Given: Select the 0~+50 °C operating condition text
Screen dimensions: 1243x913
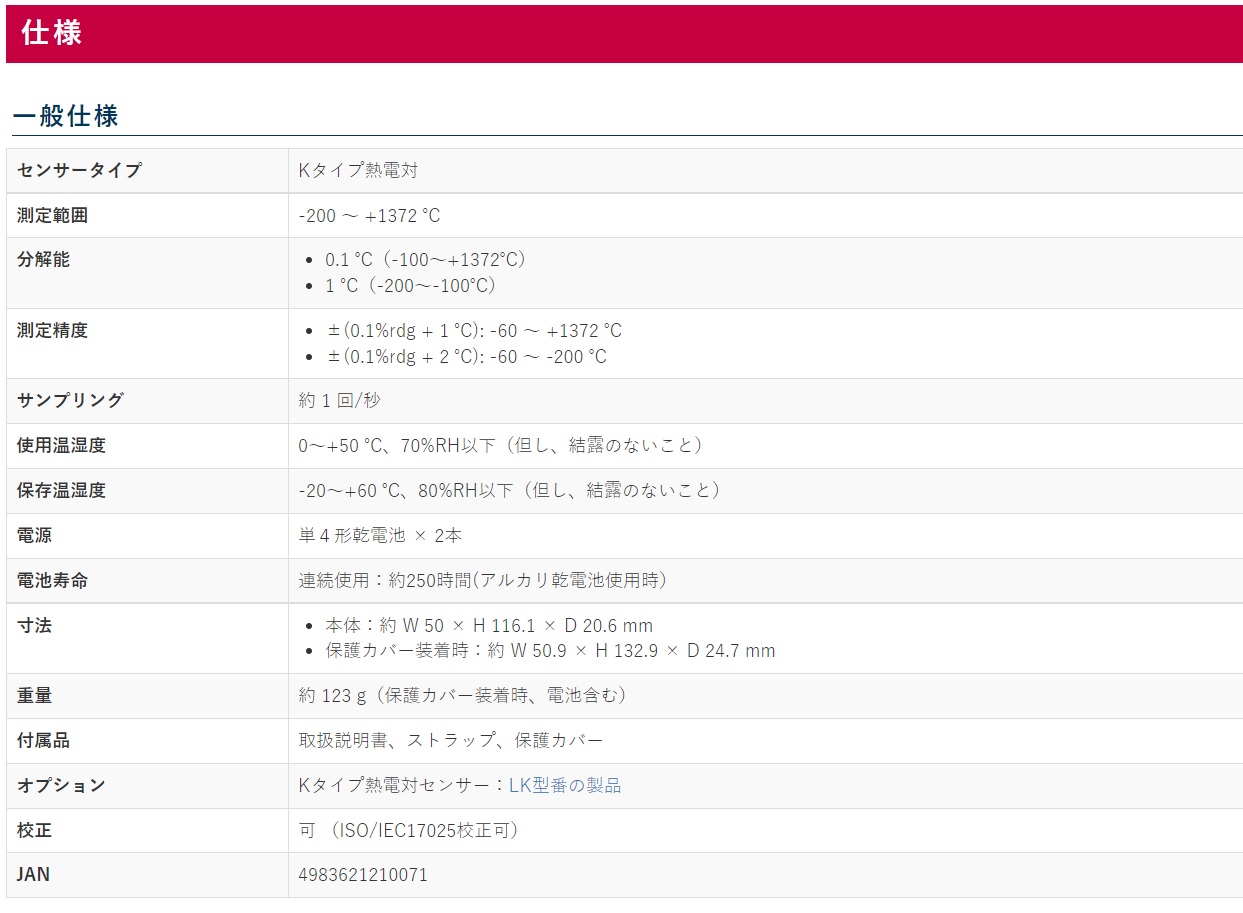Looking at the screenshot, I should 501,446.
